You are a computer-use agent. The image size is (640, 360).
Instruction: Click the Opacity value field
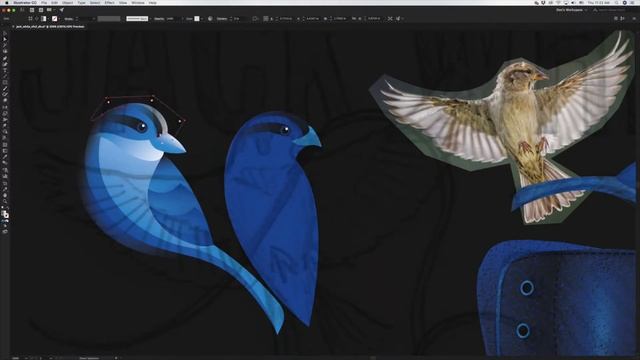point(173,19)
